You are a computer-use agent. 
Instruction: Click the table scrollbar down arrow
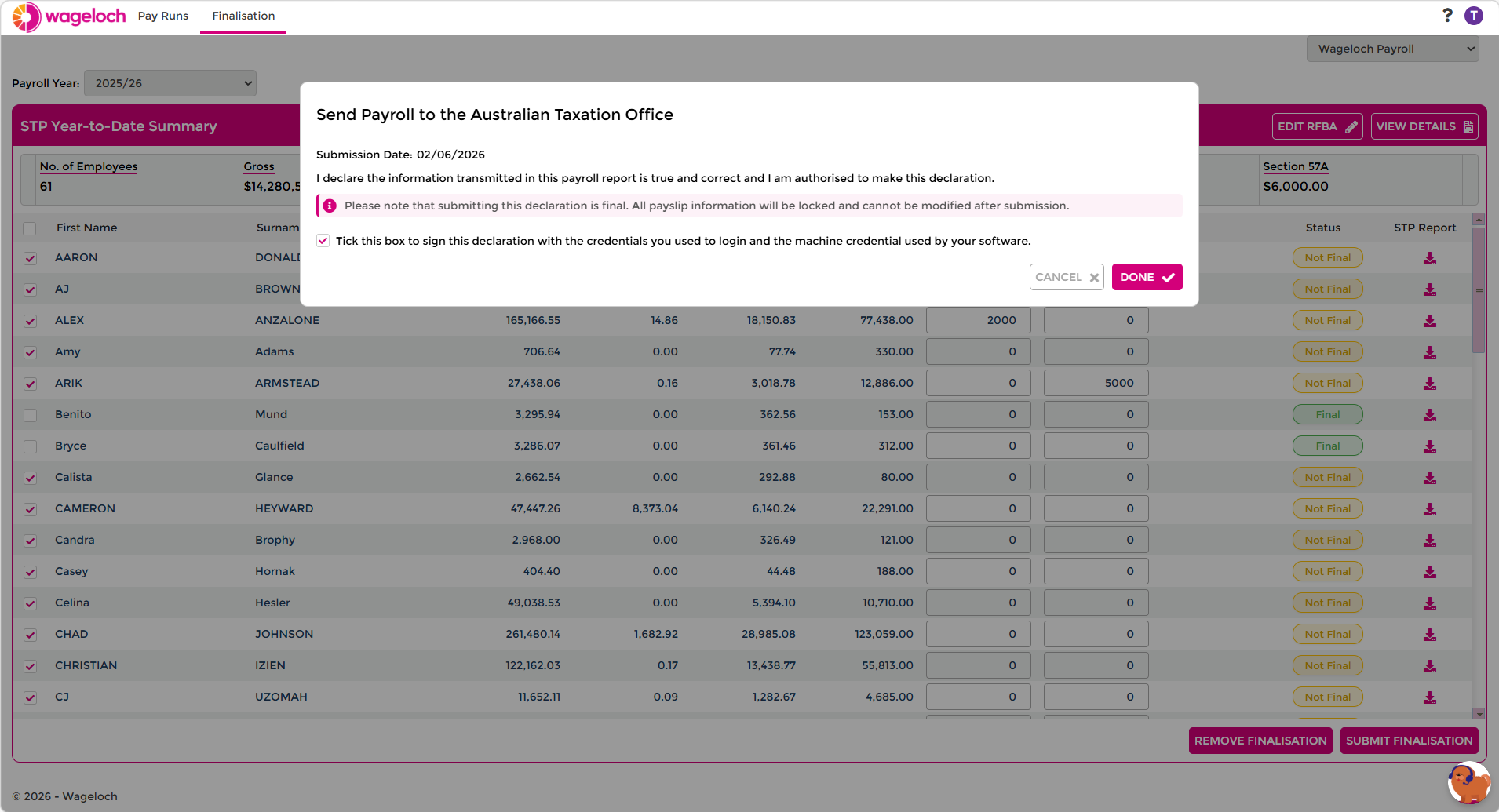coord(1479,713)
